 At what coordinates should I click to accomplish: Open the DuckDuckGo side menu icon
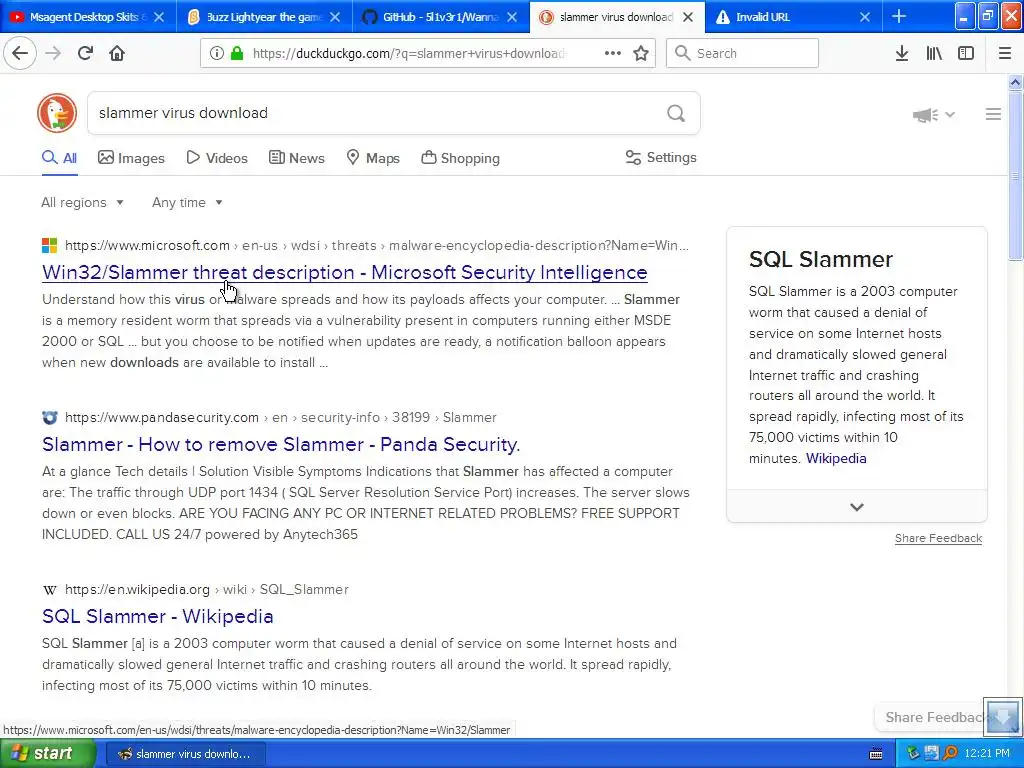[993, 114]
